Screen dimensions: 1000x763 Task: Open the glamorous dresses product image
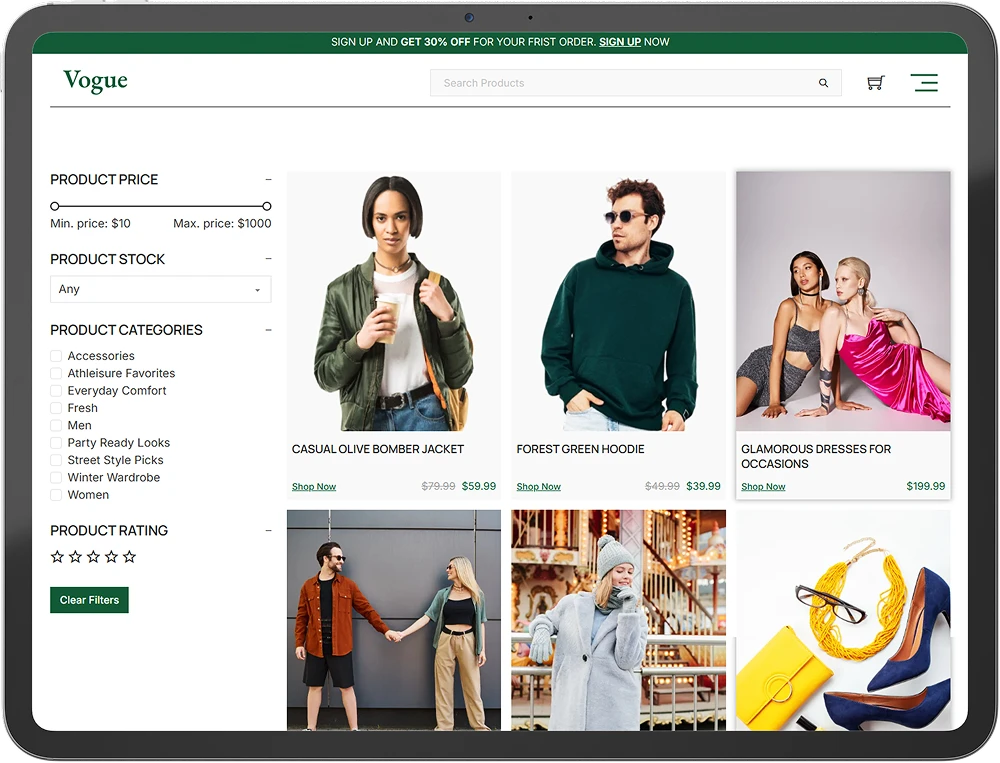tap(843, 302)
